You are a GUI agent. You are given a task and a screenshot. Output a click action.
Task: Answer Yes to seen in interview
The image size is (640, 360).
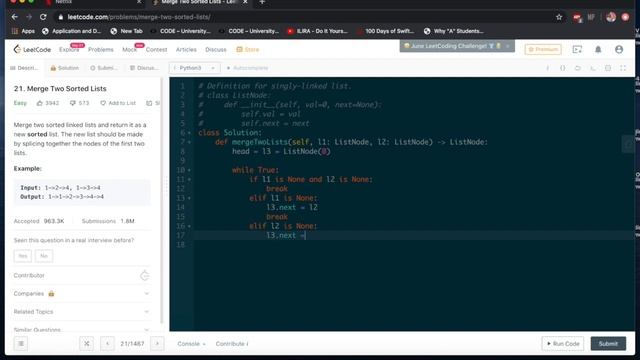click(x=22, y=256)
